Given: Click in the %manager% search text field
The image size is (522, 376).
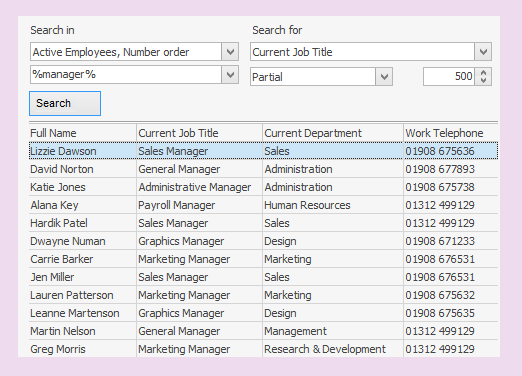Looking at the screenshot, I should point(126,75).
